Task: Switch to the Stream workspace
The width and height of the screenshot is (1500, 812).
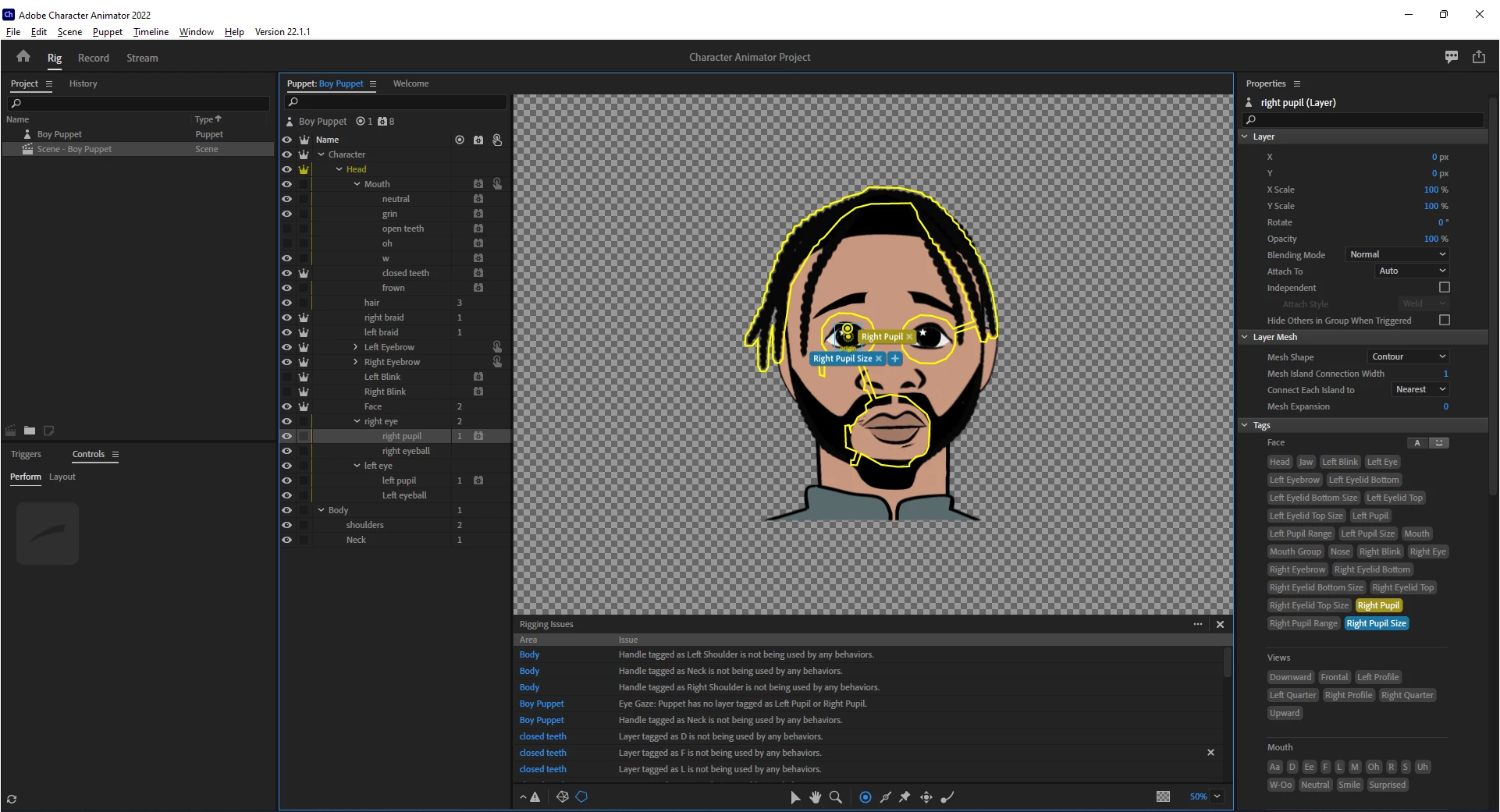Action: tap(142, 58)
